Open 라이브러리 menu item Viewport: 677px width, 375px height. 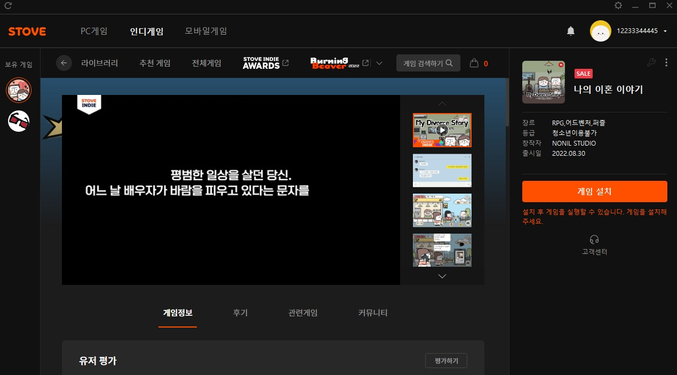point(99,63)
